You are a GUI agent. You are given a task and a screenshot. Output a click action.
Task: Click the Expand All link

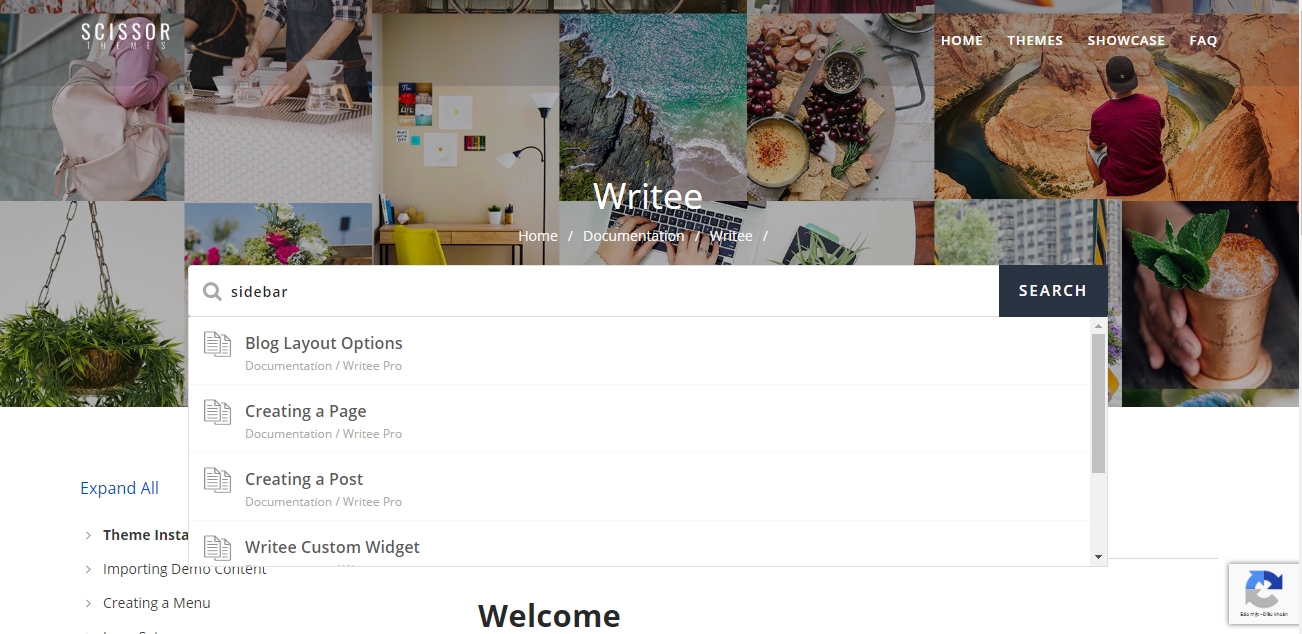point(119,488)
